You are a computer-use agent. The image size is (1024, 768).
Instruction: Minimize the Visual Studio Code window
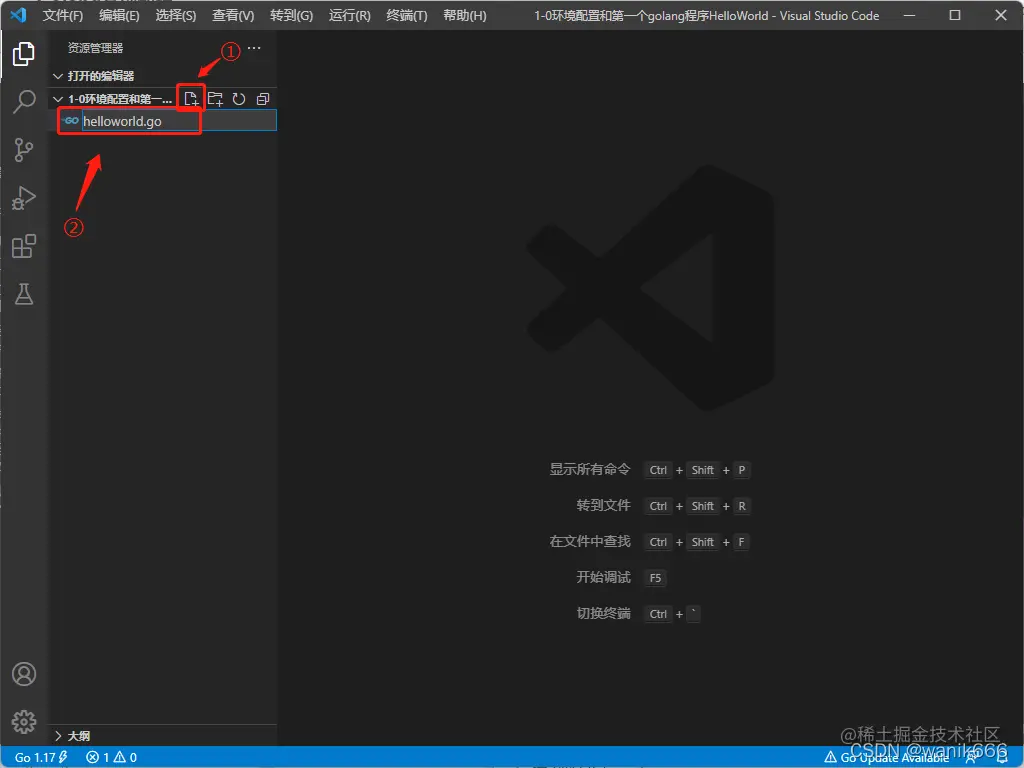[909, 15]
